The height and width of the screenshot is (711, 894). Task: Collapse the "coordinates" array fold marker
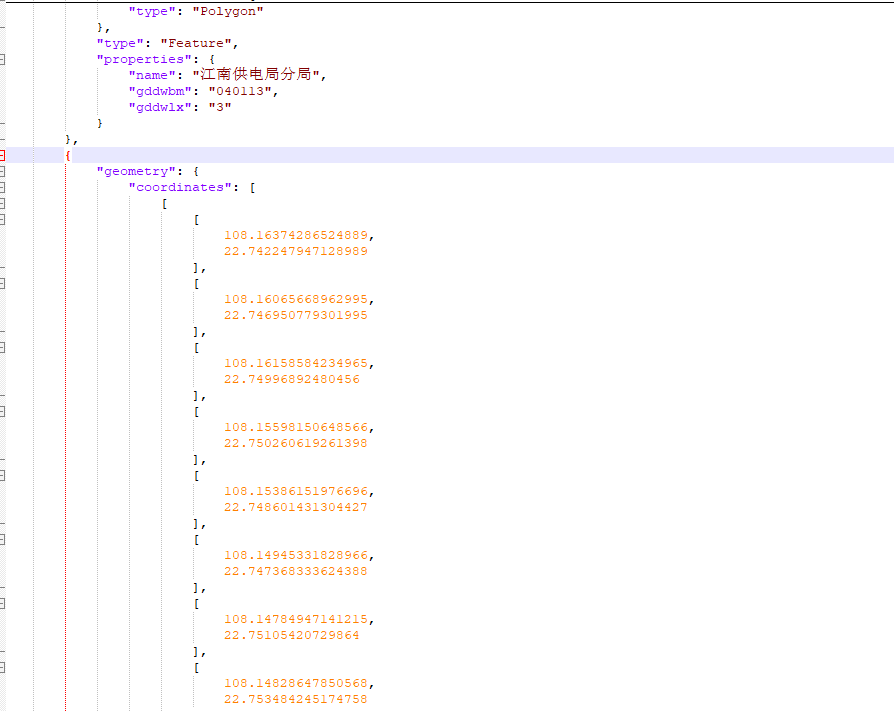click(2, 187)
